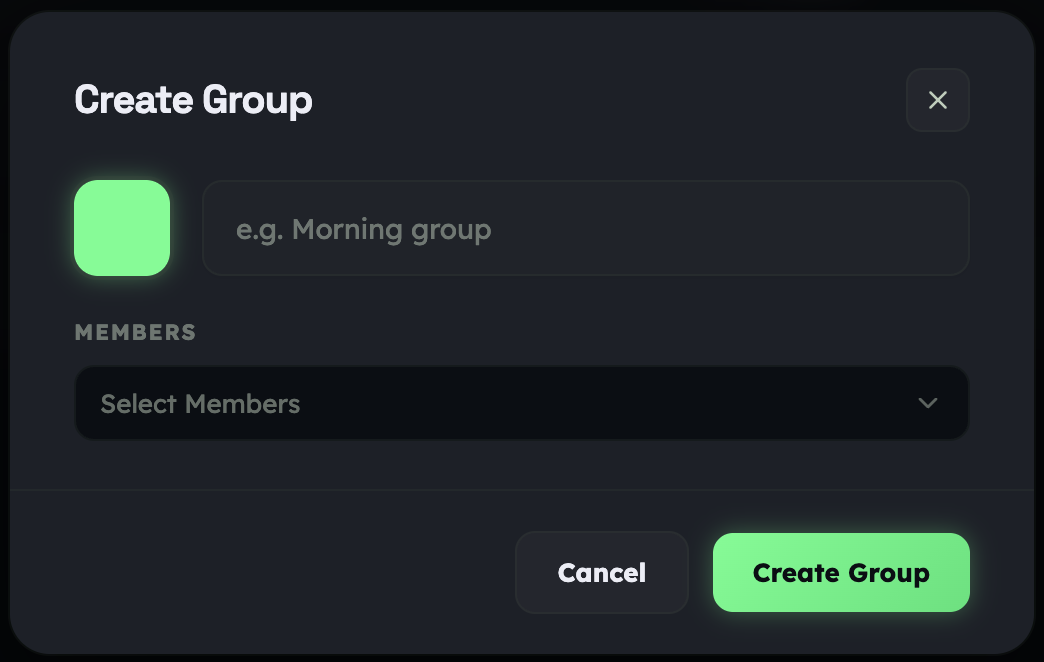The height and width of the screenshot is (662, 1044).
Task: Click the green Create Group button
Action: (841, 572)
